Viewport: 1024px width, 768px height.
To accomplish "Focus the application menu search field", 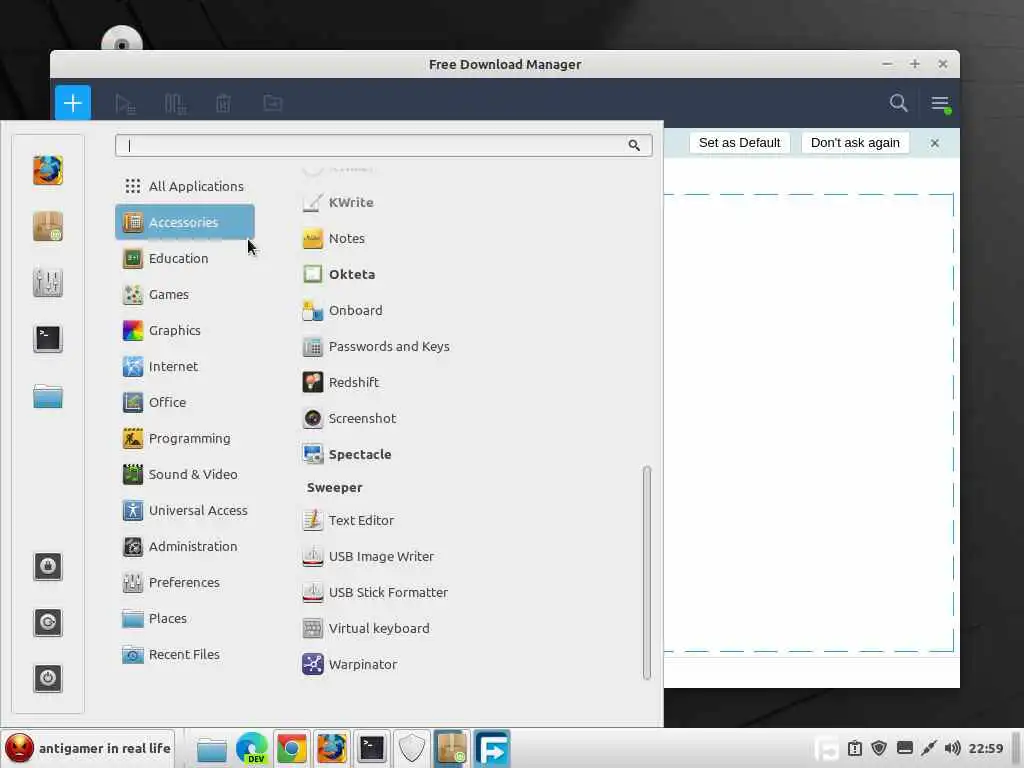I will (x=383, y=145).
